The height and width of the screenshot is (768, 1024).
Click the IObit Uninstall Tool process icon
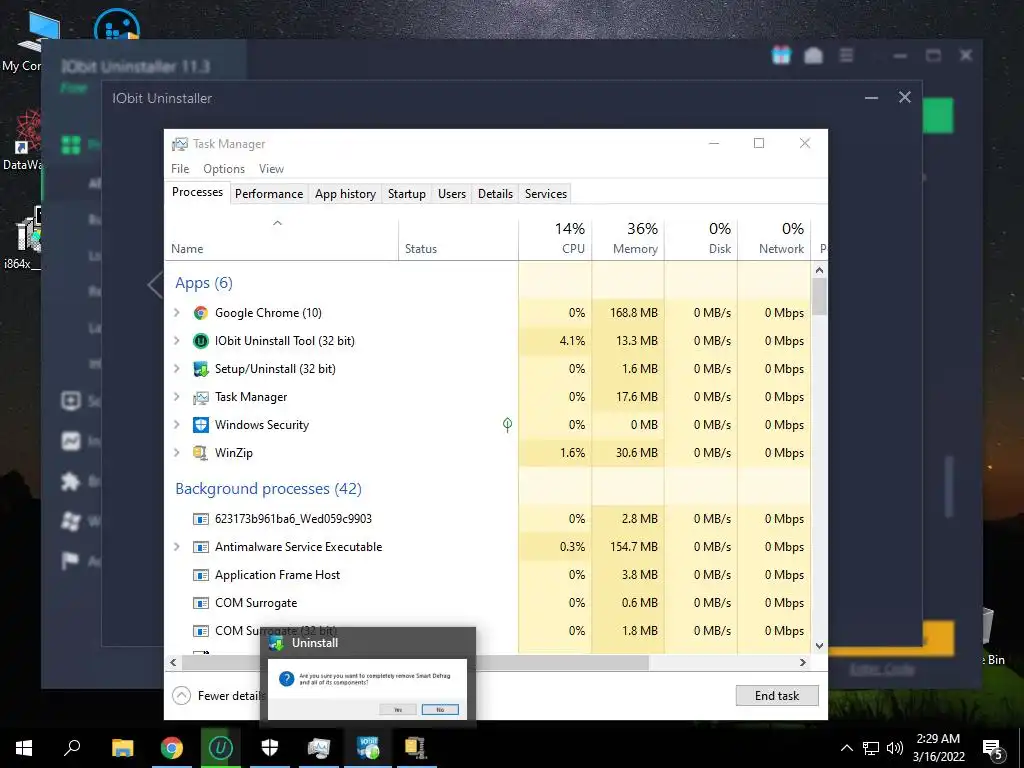pyautogui.click(x=200, y=341)
